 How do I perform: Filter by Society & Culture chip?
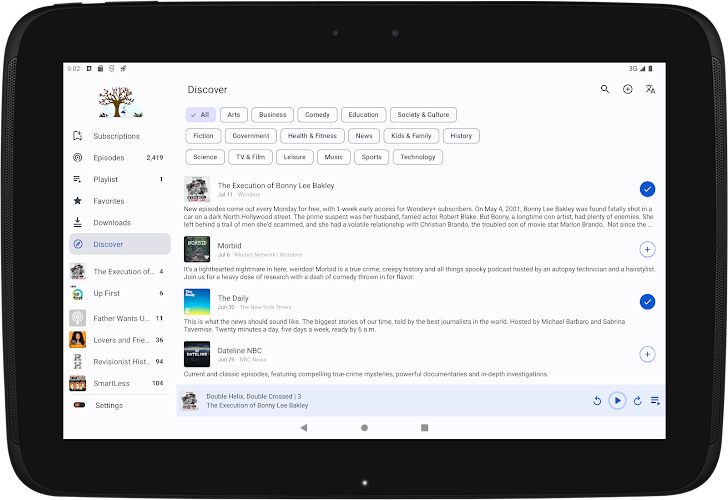point(423,115)
